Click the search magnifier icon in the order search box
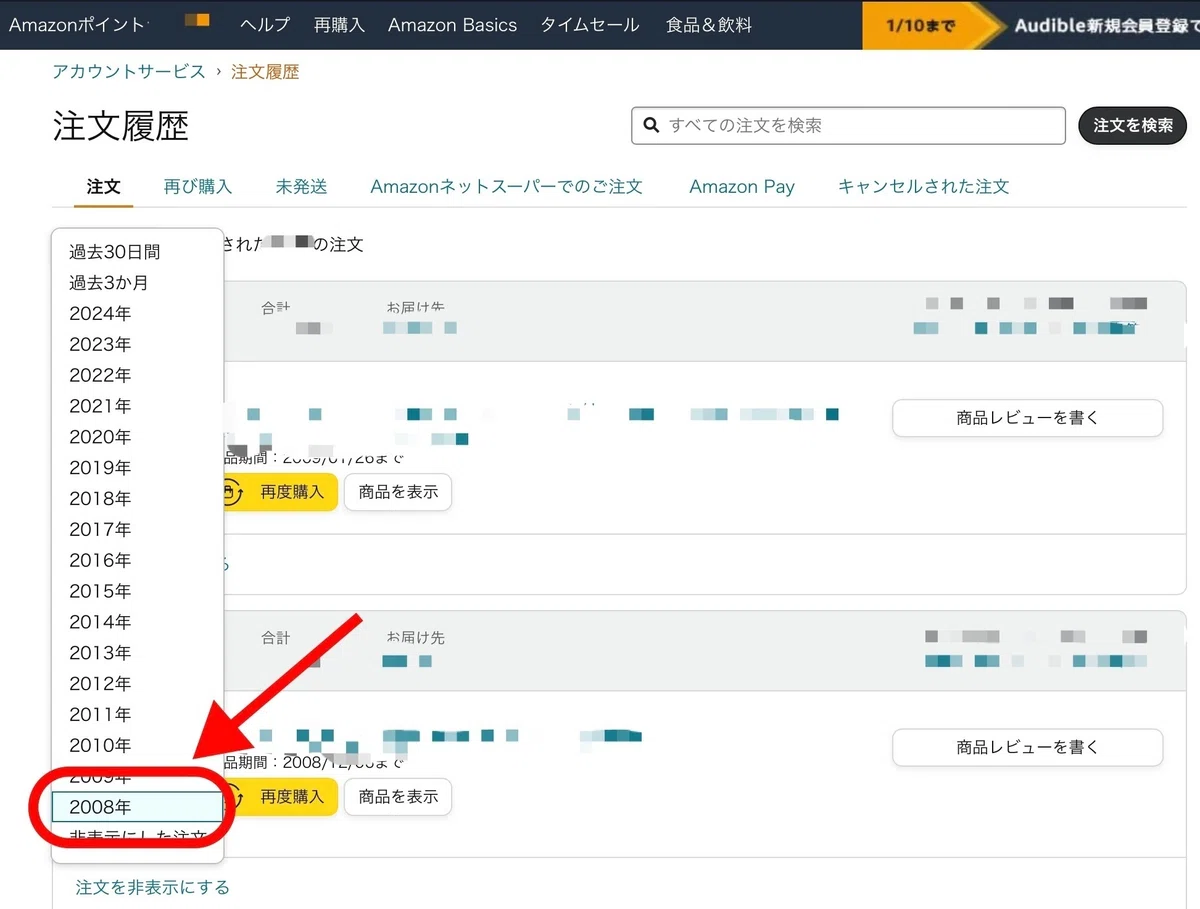1200x909 pixels. pyautogui.click(x=651, y=126)
